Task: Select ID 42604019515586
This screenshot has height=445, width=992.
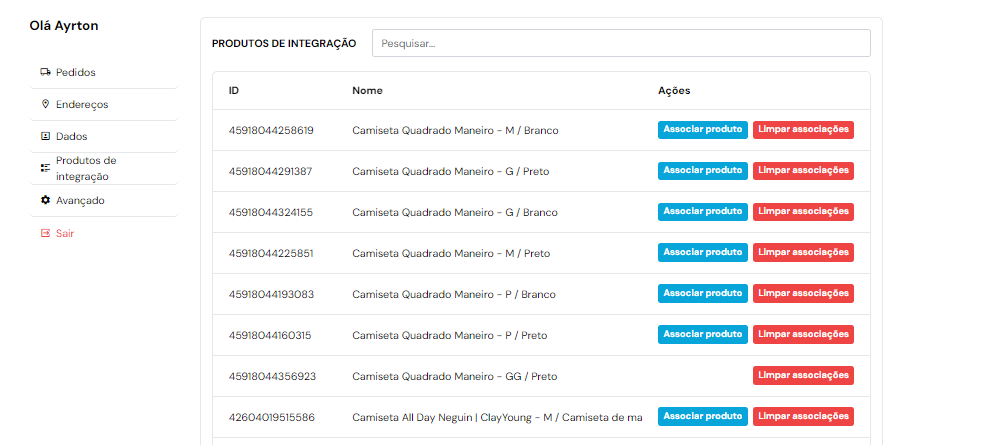Action: click(x=272, y=417)
